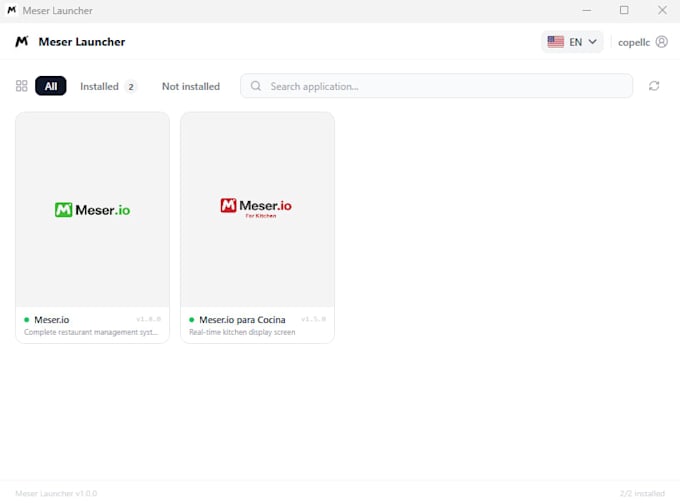Minimize the Meser Launcher window
The height and width of the screenshot is (503, 680).
coord(586,10)
